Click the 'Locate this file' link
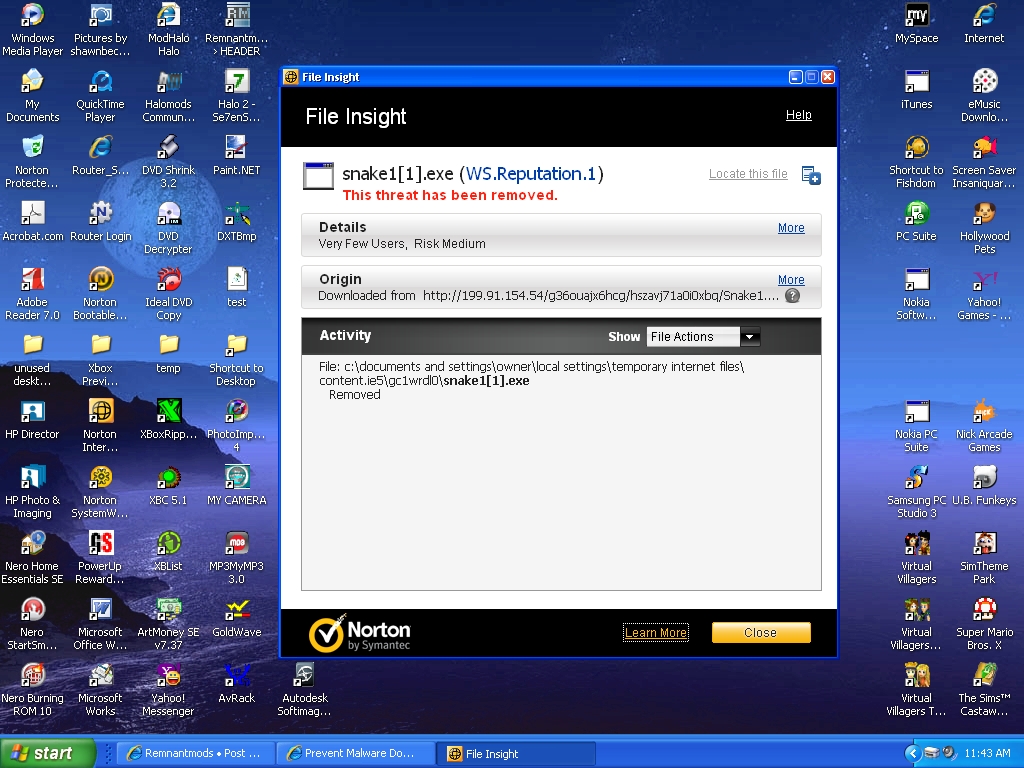The width and height of the screenshot is (1024, 768). click(x=748, y=174)
